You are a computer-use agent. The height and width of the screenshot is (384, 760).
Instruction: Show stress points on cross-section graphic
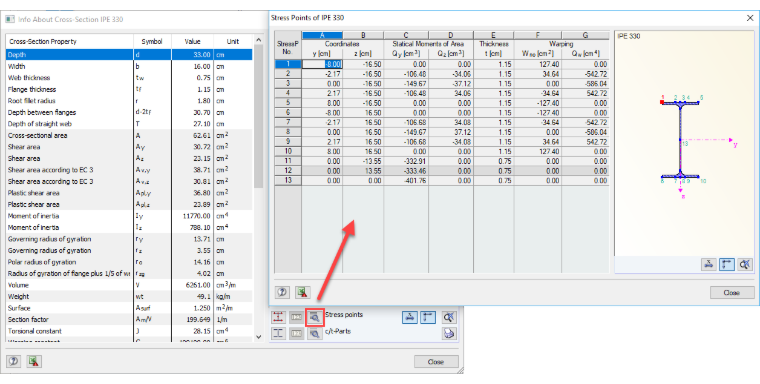click(278, 317)
